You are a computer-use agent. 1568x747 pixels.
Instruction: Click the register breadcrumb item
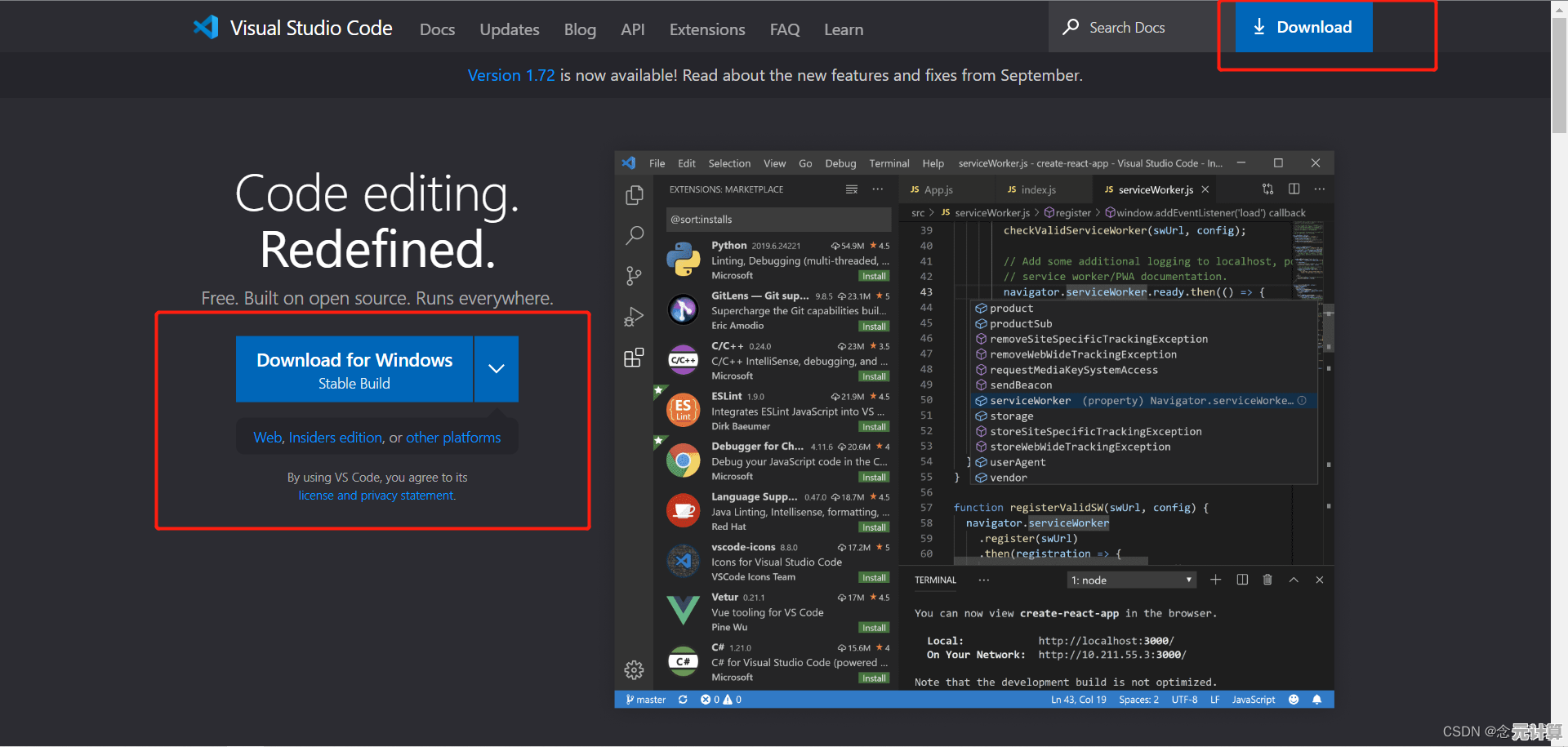pos(1067,213)
